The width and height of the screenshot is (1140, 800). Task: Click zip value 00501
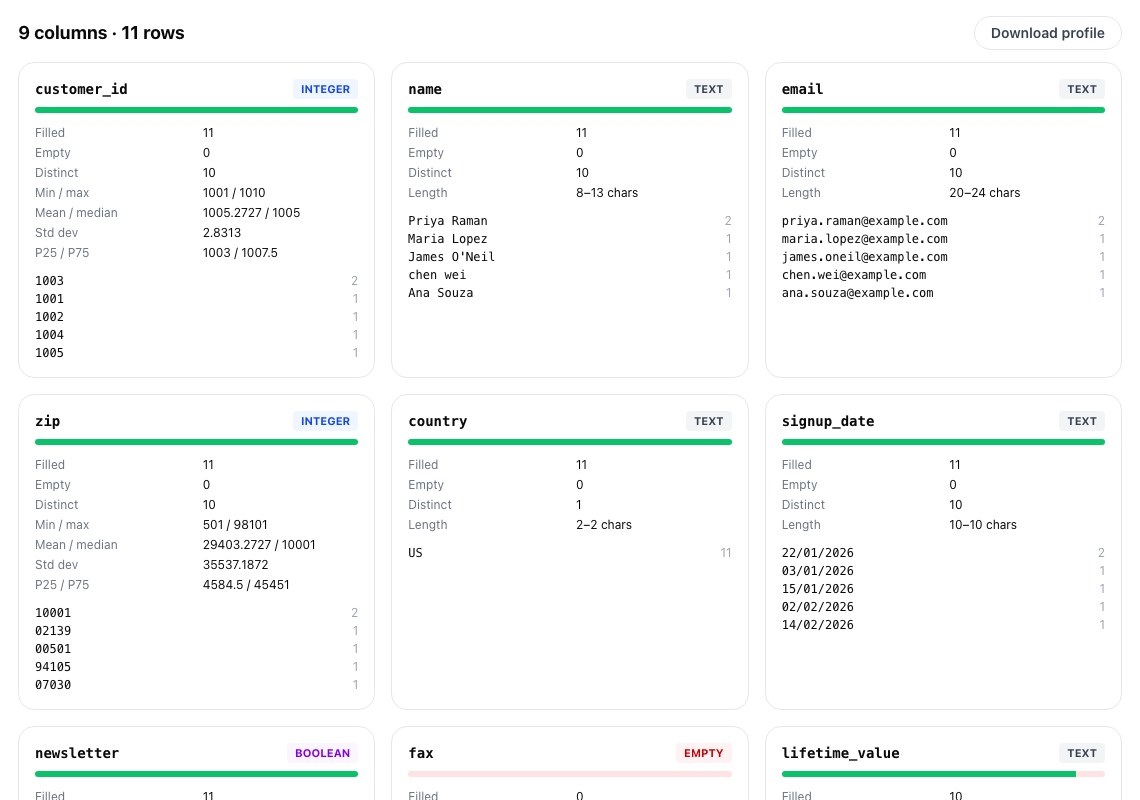pyautogui.click(x=53, y=649)
